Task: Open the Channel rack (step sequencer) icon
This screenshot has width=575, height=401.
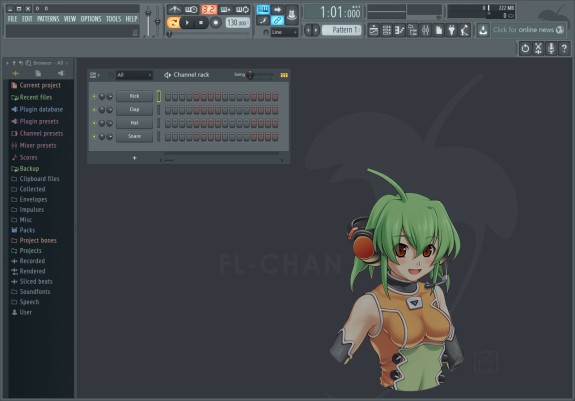Action: pyautogui.click(x=387, y=30)
